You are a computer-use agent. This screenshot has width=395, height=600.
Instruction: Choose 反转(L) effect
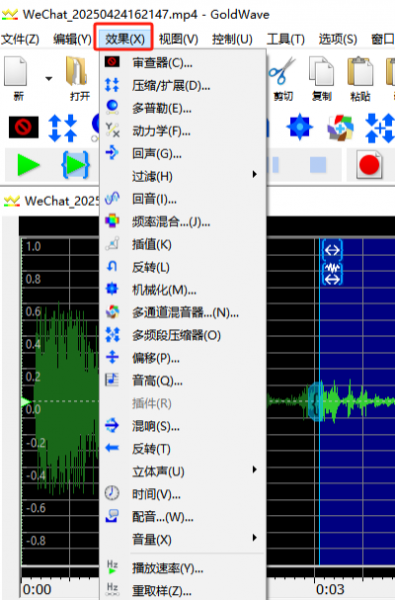(183, 267)
